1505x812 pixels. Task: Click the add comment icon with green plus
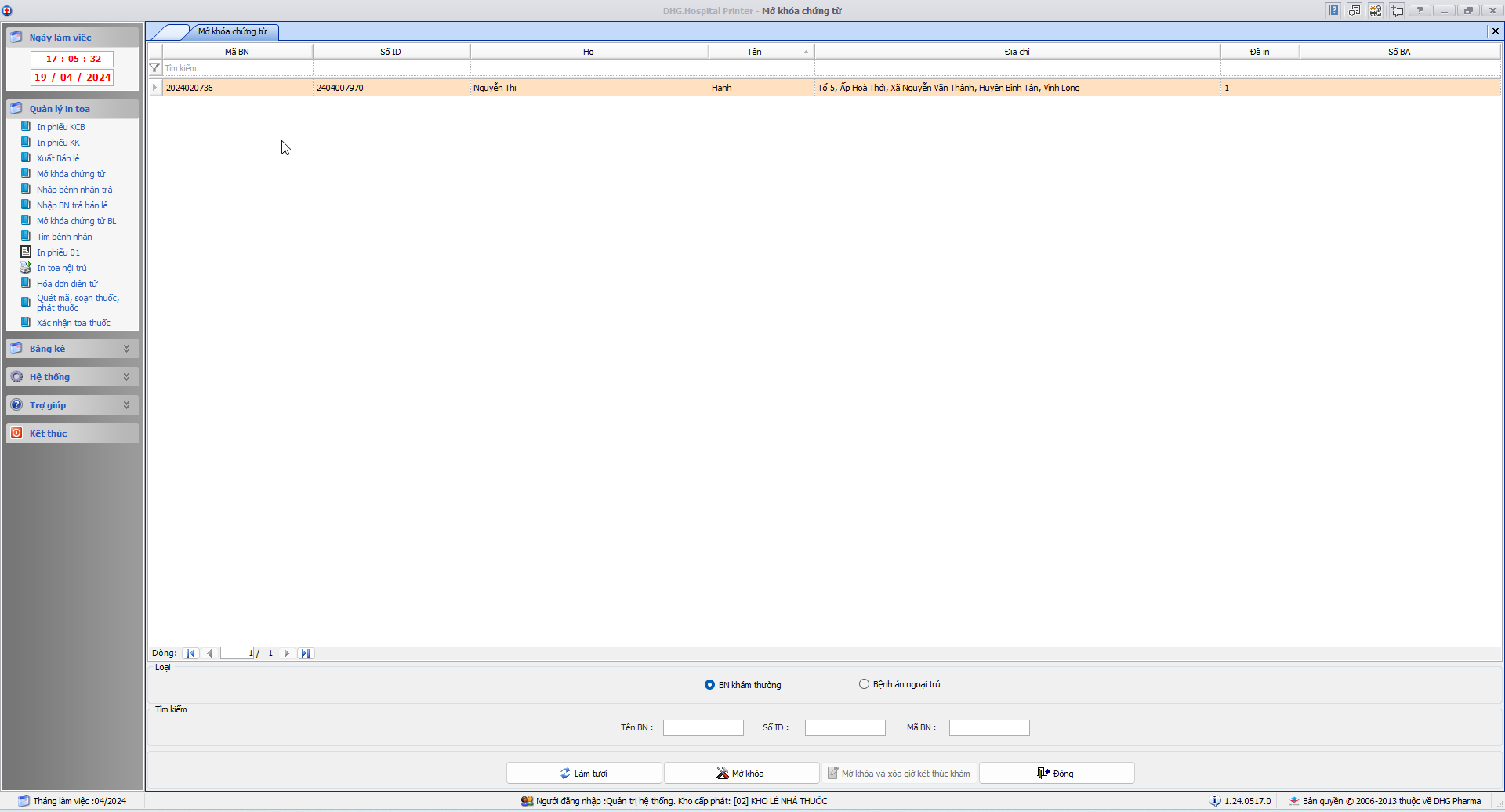(1397, 10)
